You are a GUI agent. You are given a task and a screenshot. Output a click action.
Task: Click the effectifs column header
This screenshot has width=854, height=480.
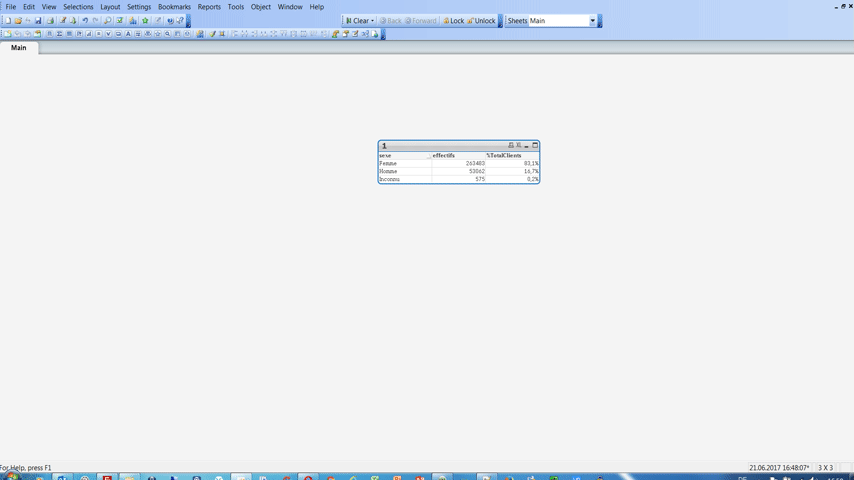pos(459,155)
